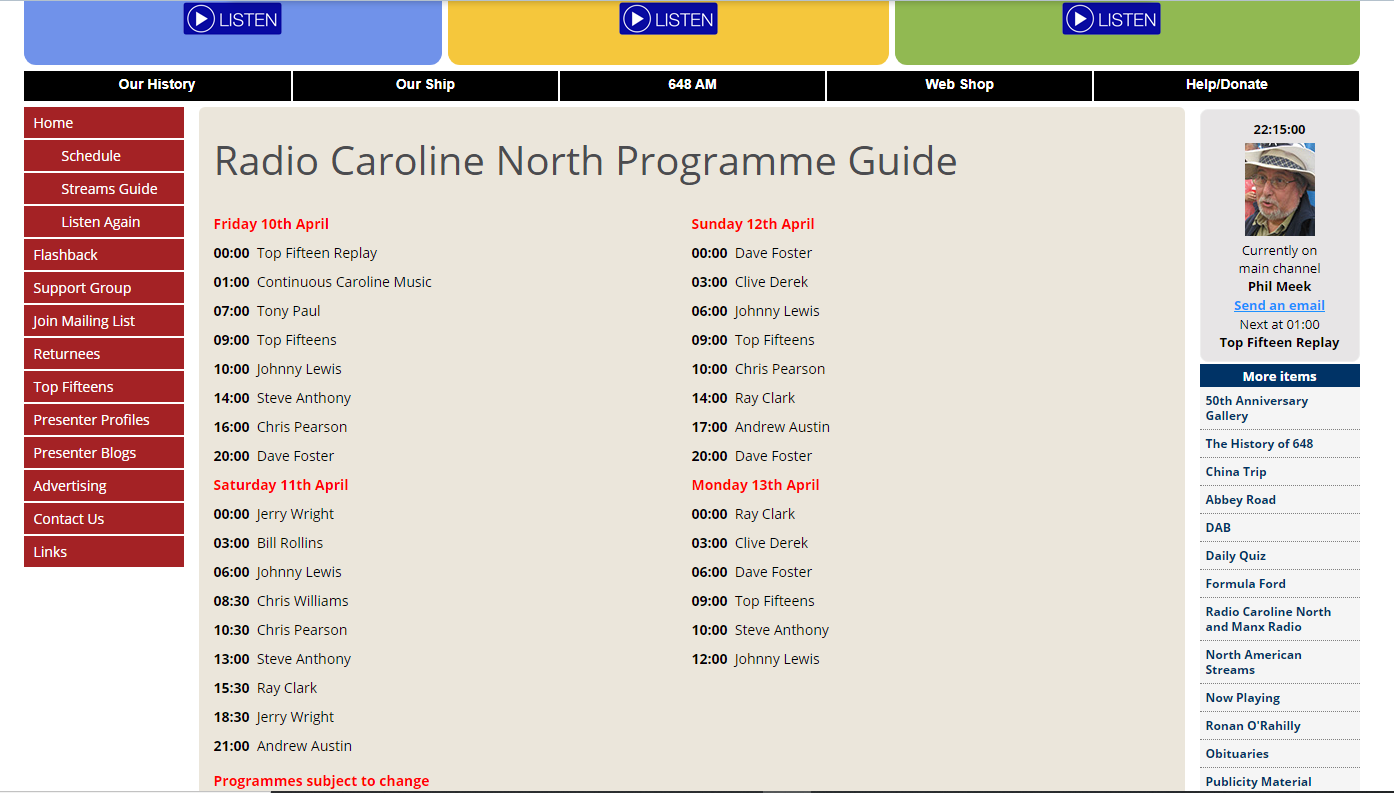
Task: Play the LISTEN button on the yellow panel
Action: pos(668,19)
